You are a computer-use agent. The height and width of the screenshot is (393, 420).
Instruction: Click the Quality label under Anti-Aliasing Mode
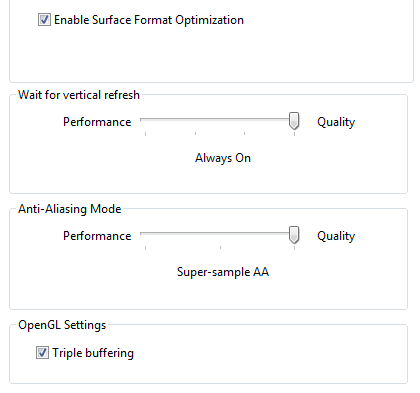click(x=336, y=236)
